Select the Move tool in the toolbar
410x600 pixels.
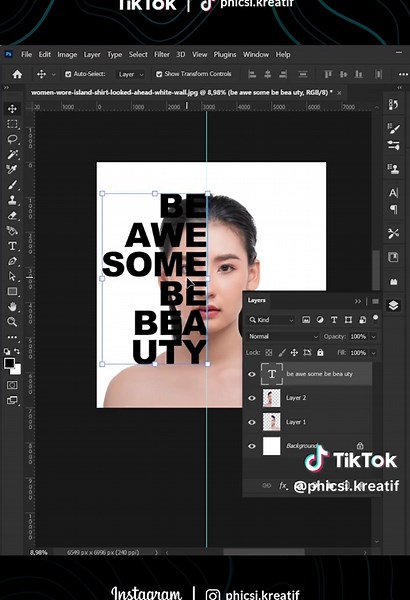(x=12, y=109)
